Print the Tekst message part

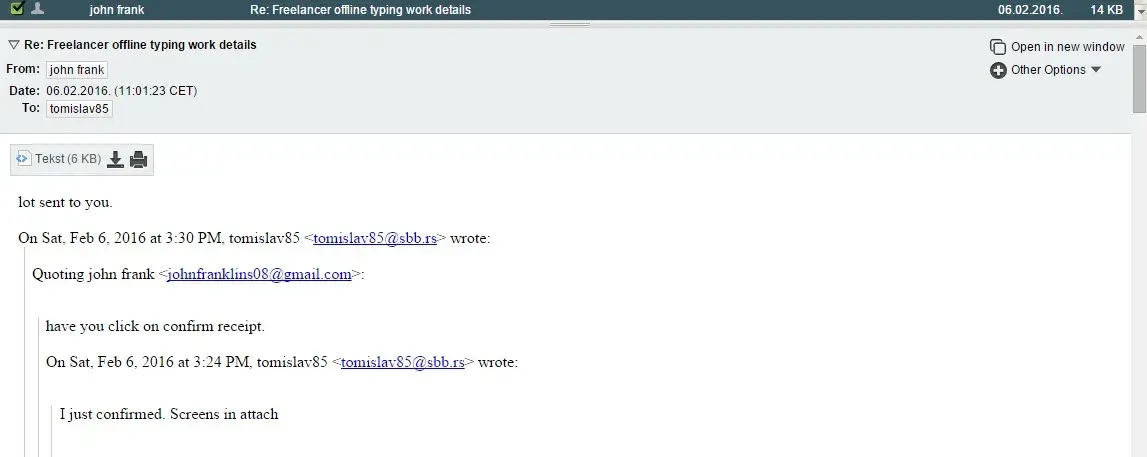click(x=138, y=159)
